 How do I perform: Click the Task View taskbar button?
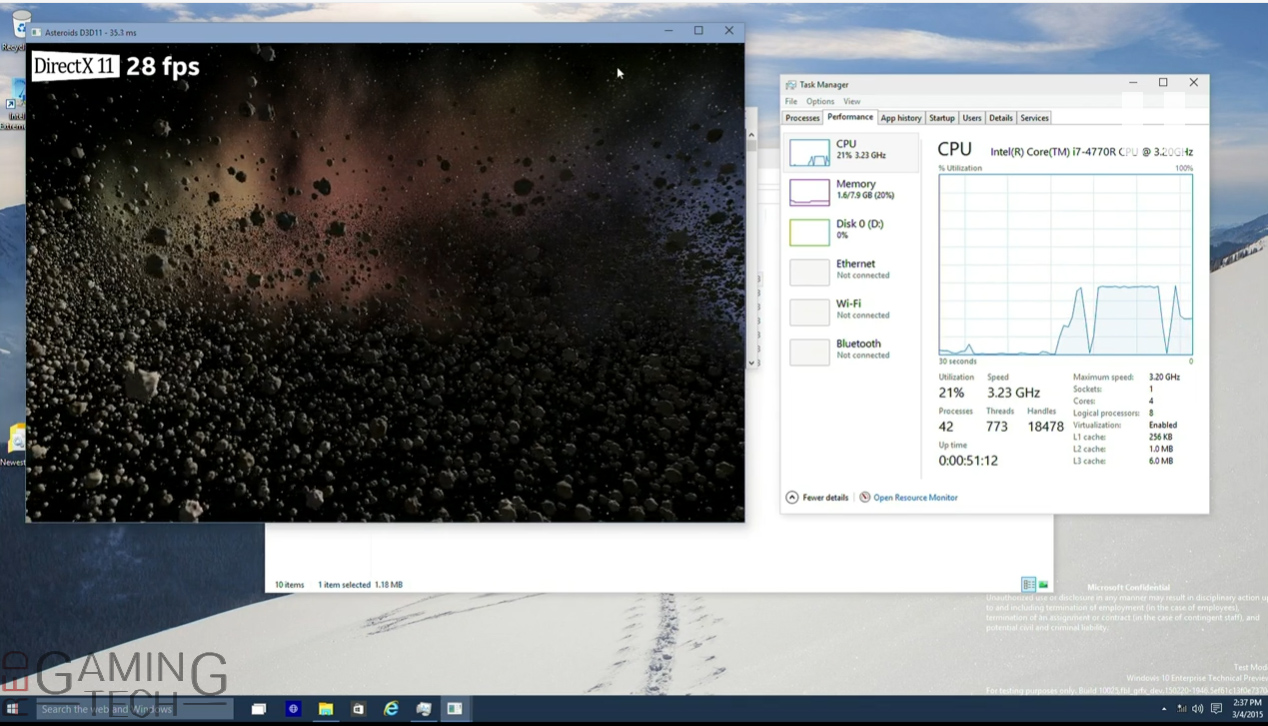tap(258, 709)
